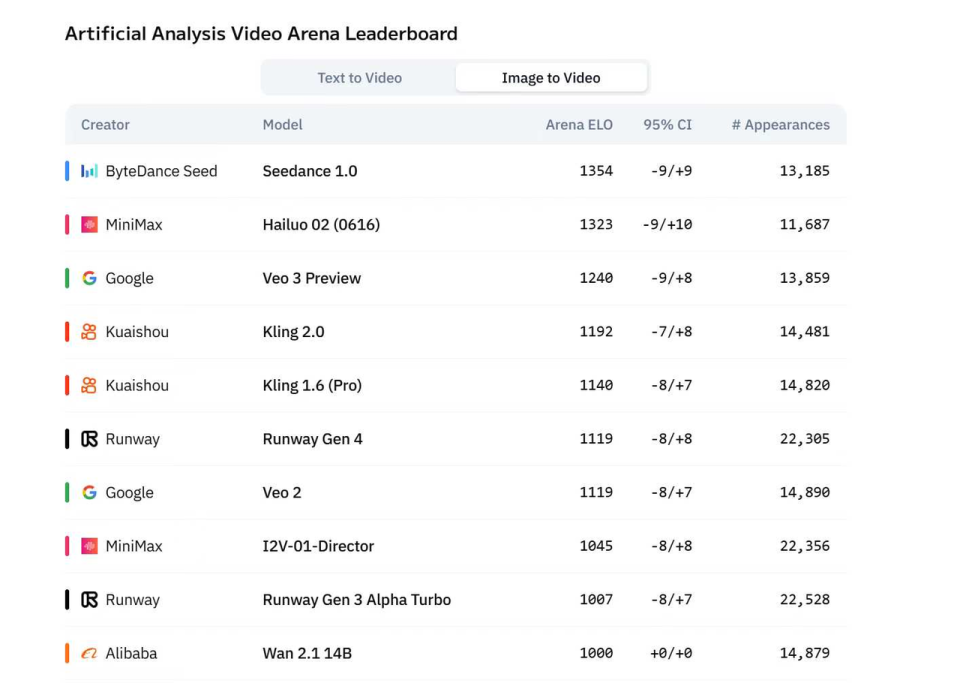Click the 95% CI column header
This screenshot has height=683, width=960.
click(x=667, y=125)
